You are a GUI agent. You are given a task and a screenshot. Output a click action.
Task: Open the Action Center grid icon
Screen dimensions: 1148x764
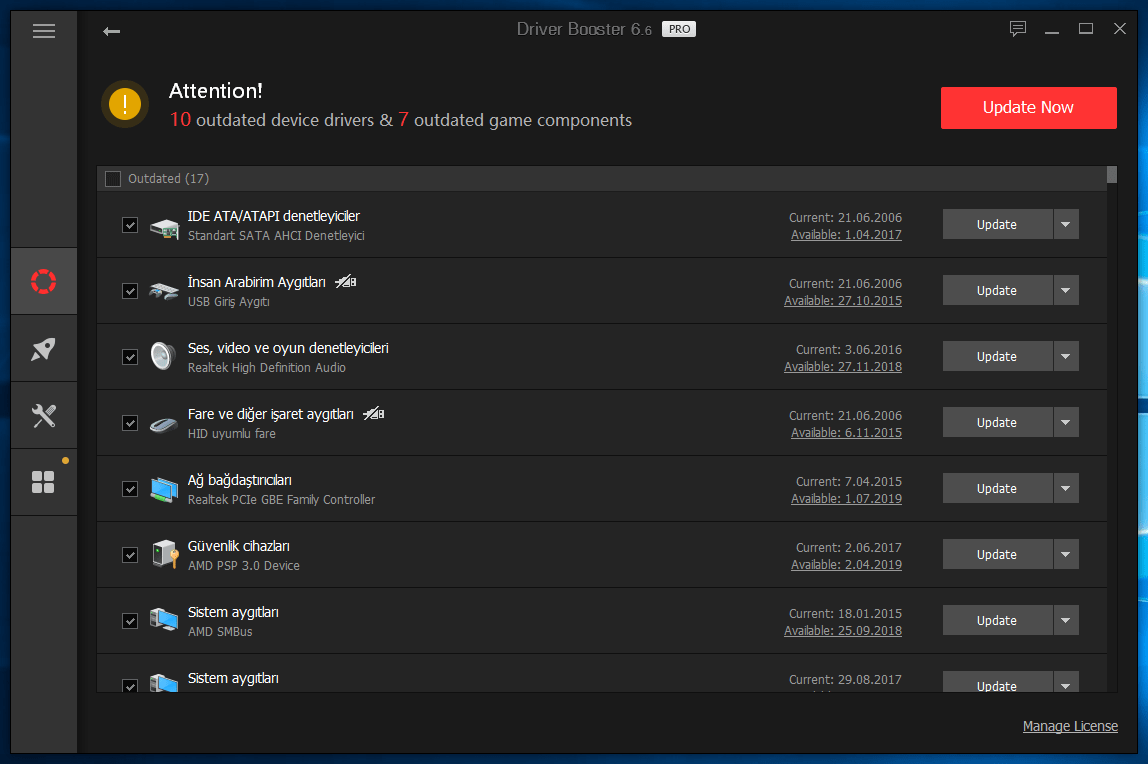[44, 482]
